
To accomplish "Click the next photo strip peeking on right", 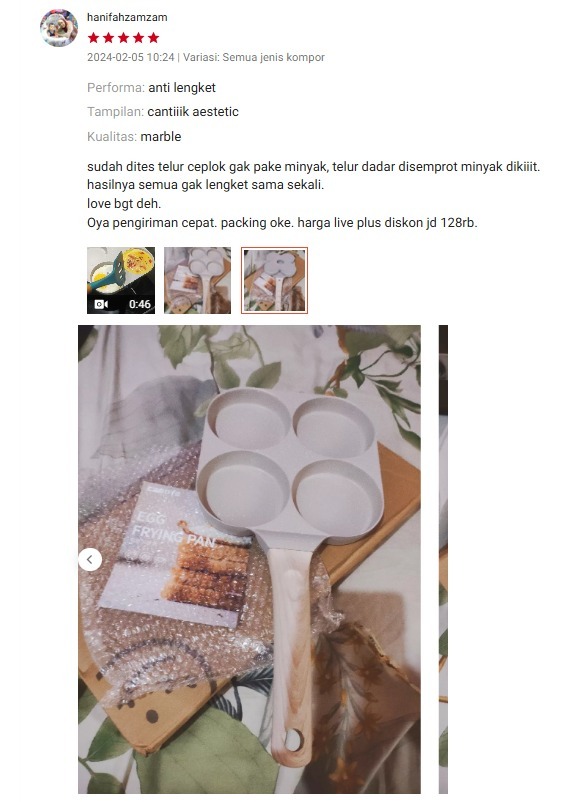I will tap(443, 559).
